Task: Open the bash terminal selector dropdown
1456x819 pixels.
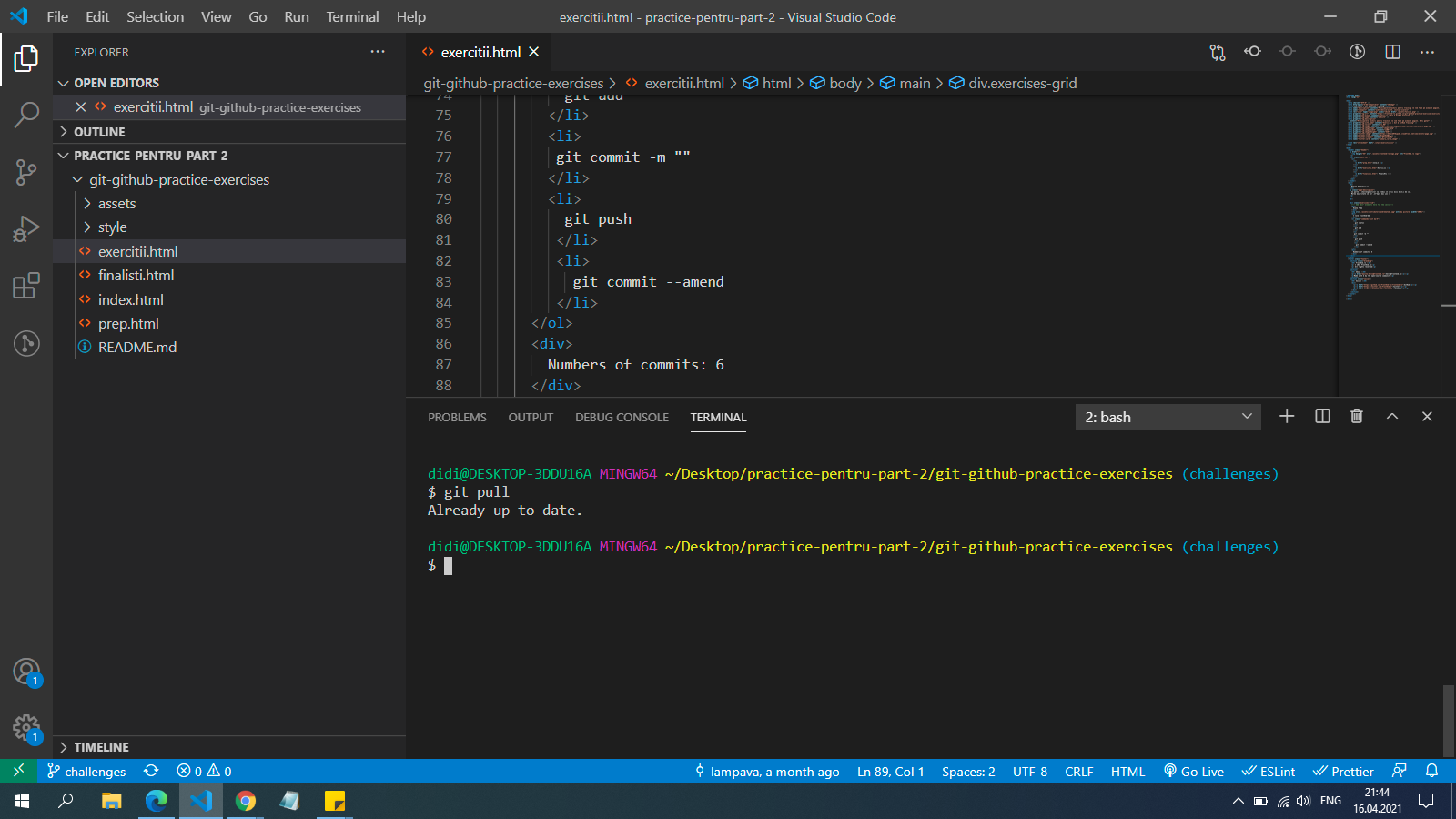Action: tap(1168, 417)
